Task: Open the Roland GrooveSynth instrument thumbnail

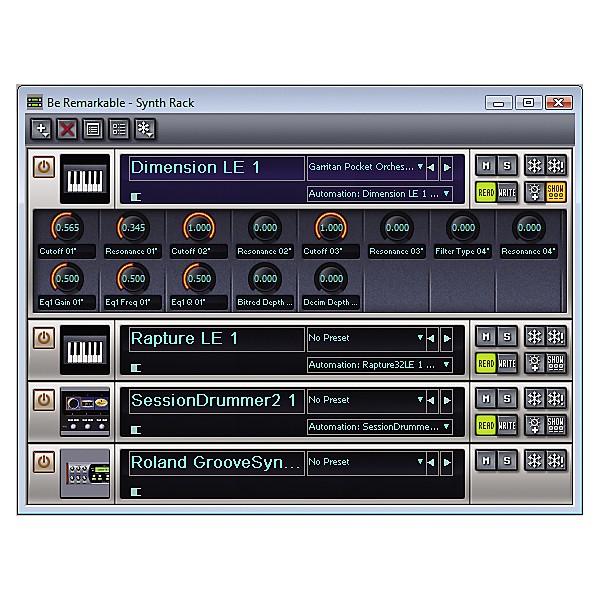Action: [x=85, y=474]
